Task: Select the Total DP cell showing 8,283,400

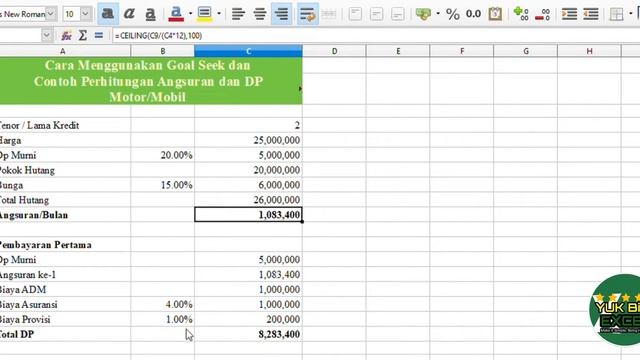Action: click(x=248, y=334)
